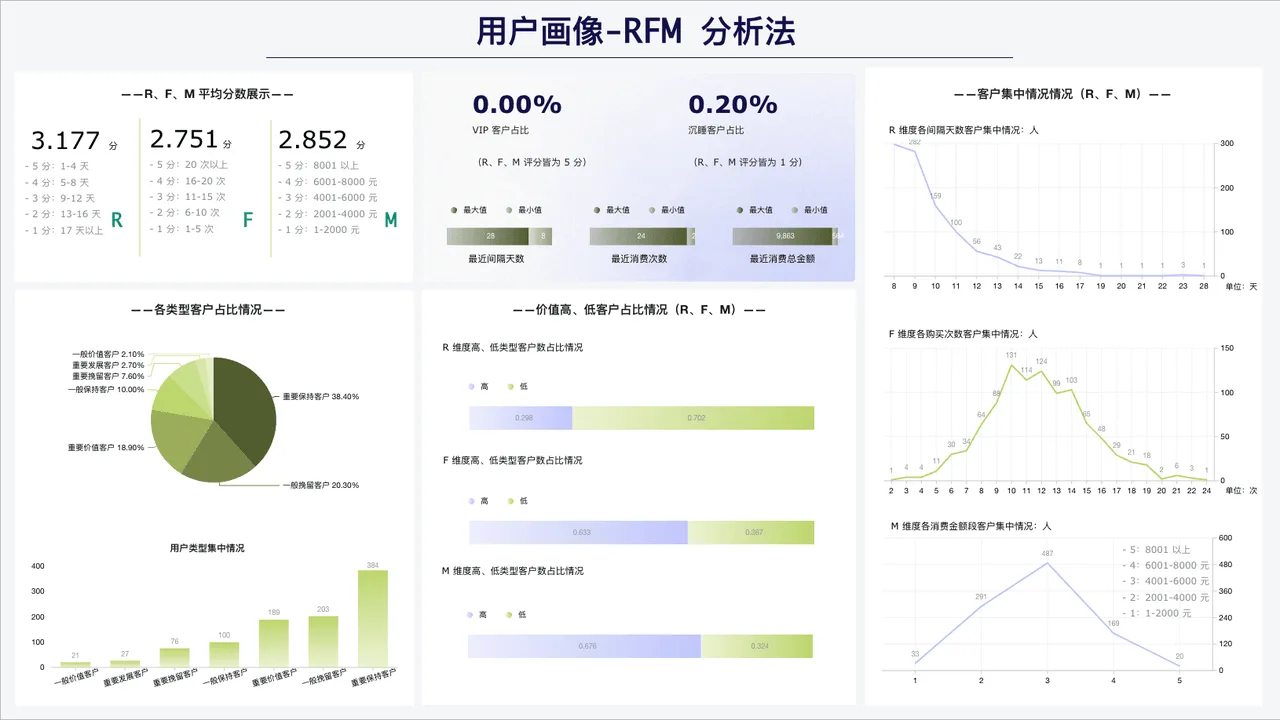Click 0.702 low segment in R bar
This screenshot has height=720, width=1280.
coord(694,418)
